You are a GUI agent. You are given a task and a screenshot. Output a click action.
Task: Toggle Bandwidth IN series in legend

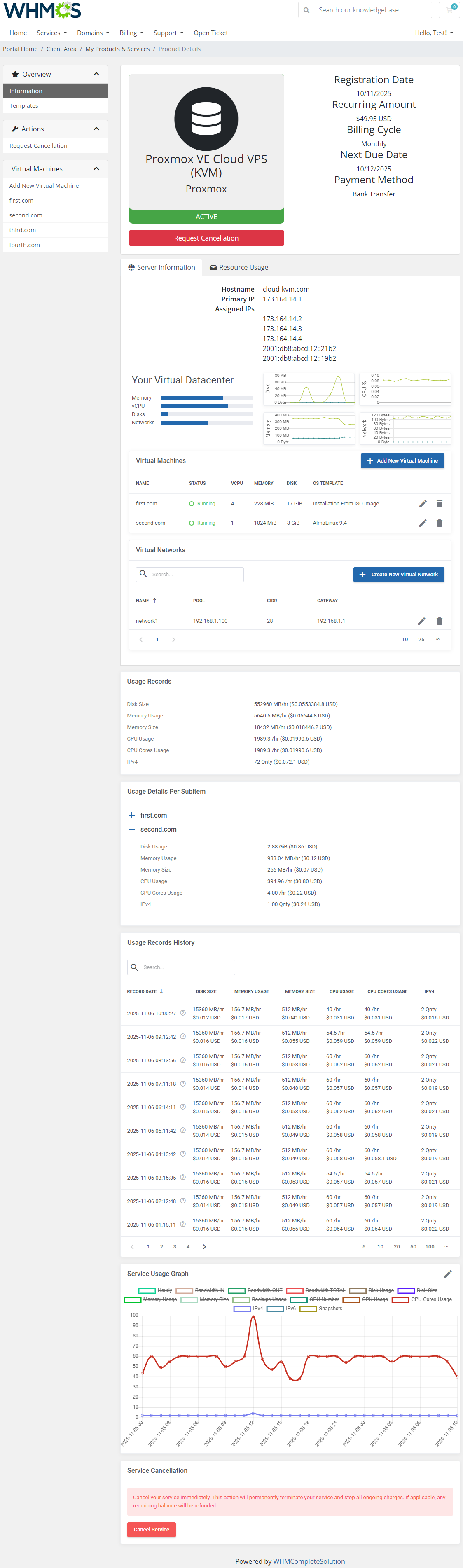click(x=200, y=1290)
